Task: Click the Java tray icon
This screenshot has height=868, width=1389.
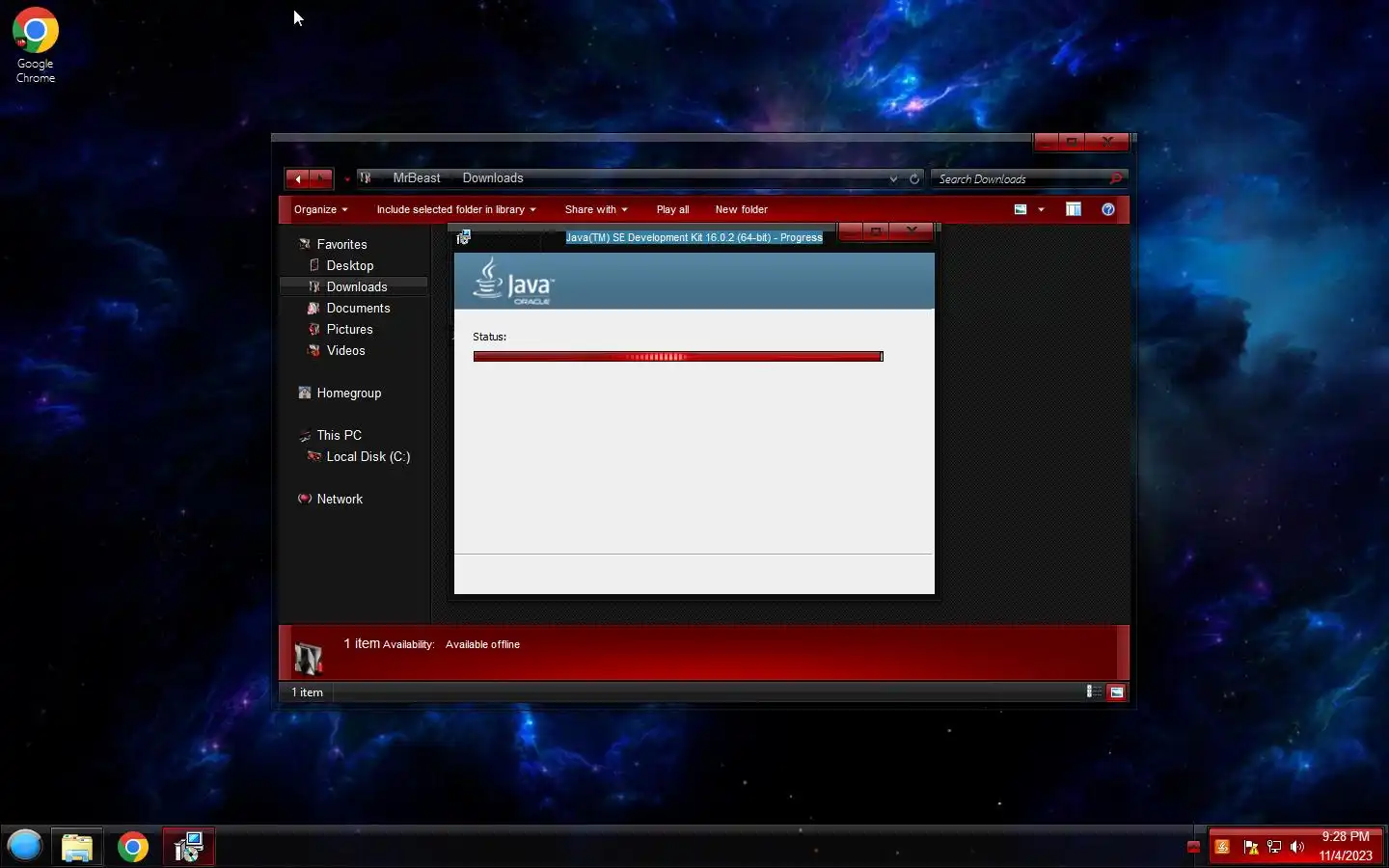Action: tap(1222, 847)
